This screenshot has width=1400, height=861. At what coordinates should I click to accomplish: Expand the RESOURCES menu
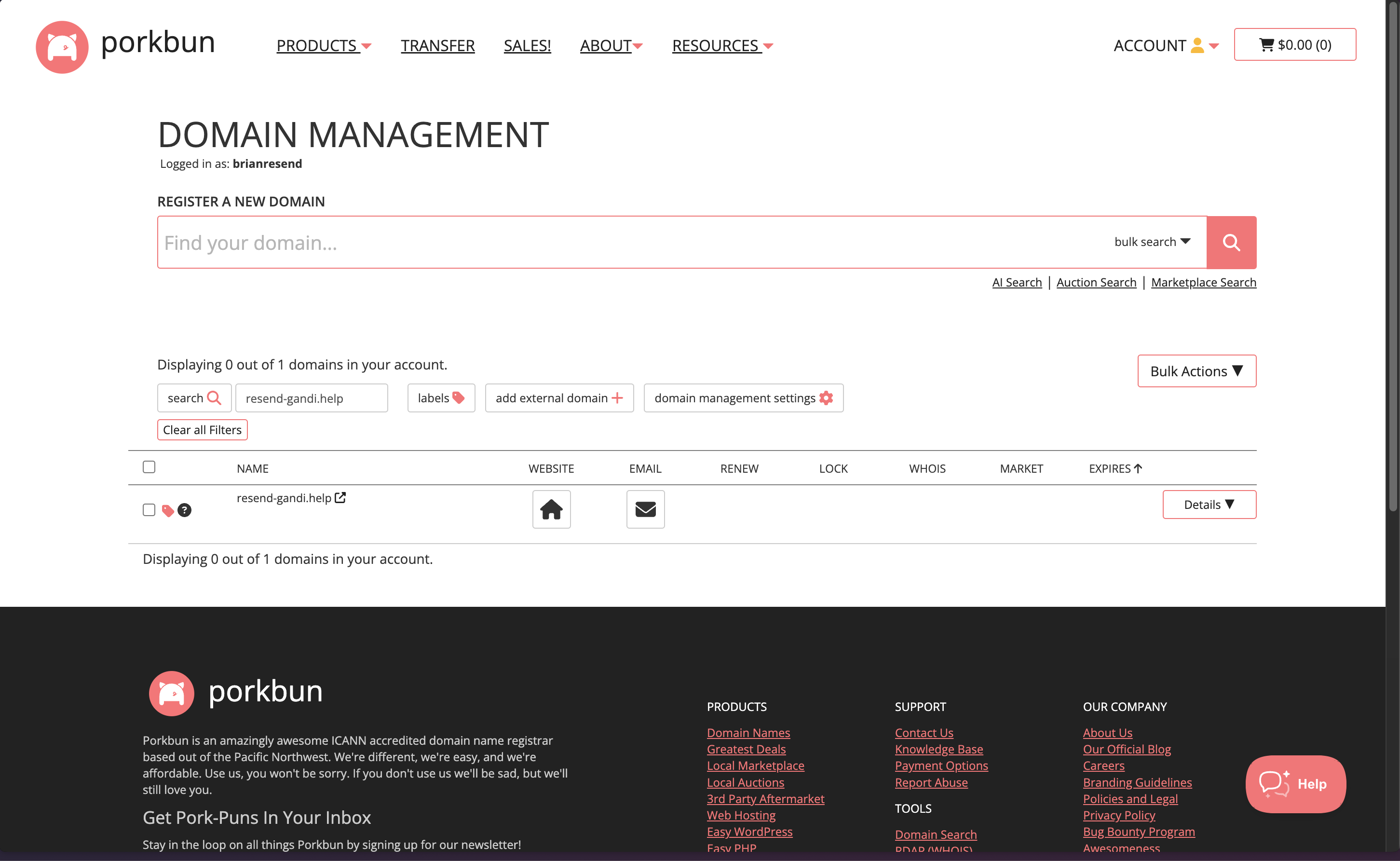[x=722, y=45]
